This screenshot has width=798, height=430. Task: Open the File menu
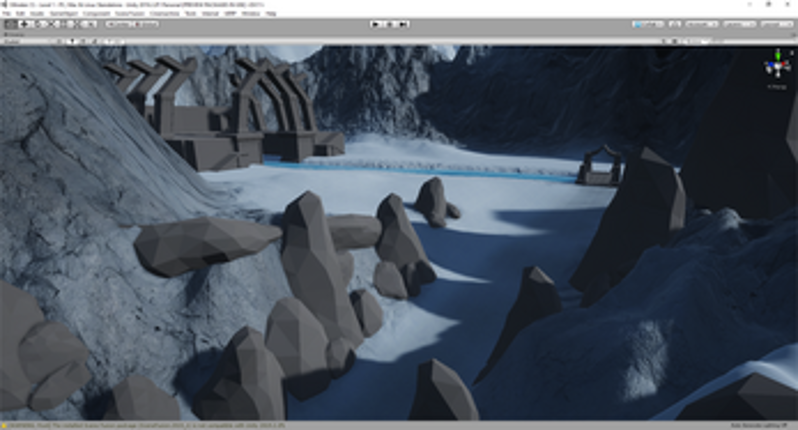point(6,14)
